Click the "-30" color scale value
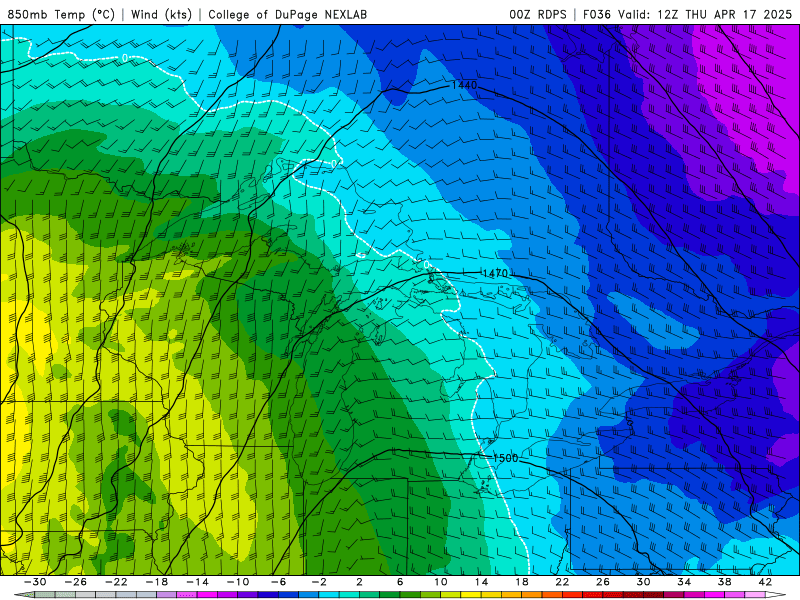Viewport: 800px width, 600px height. (35, 582)
